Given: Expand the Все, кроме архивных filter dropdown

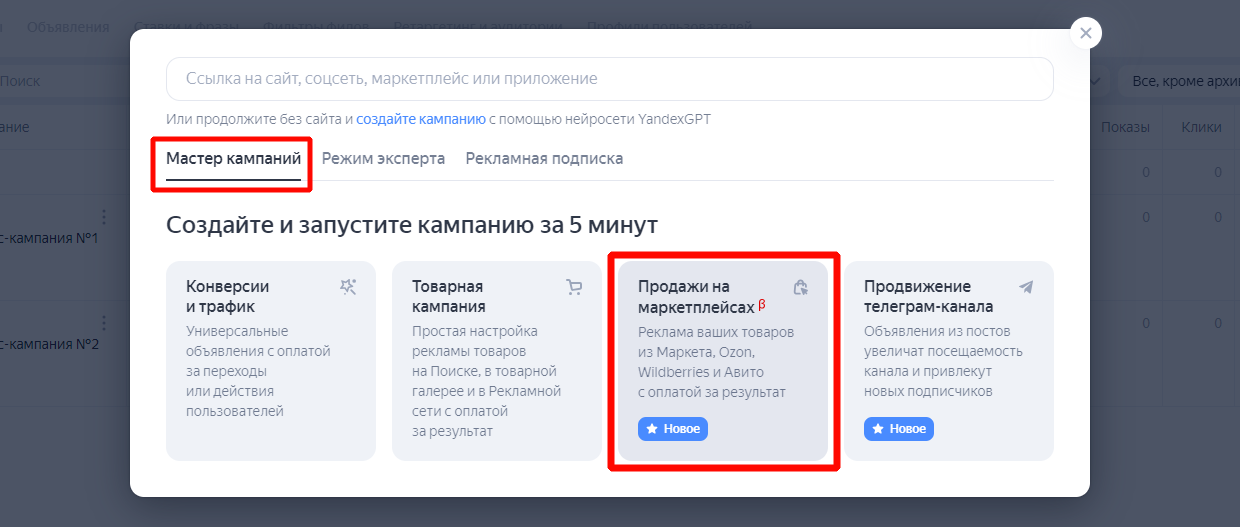Looking at the screenshot, I should pos(1180,80).
